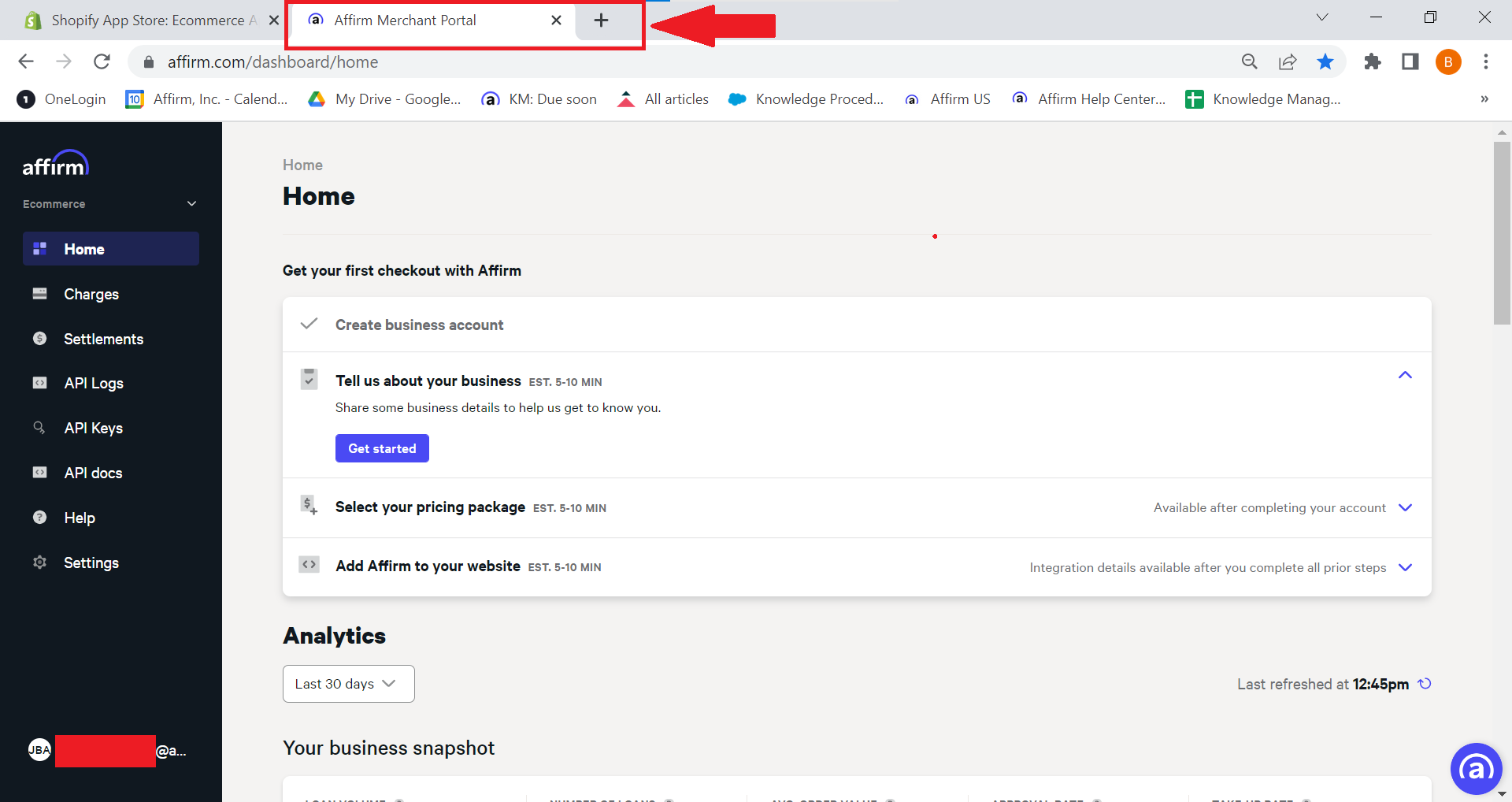1512x802 pixels.
Task: Click the page vertical scrollbar thumb
Action: click(x=1503, y=233)
